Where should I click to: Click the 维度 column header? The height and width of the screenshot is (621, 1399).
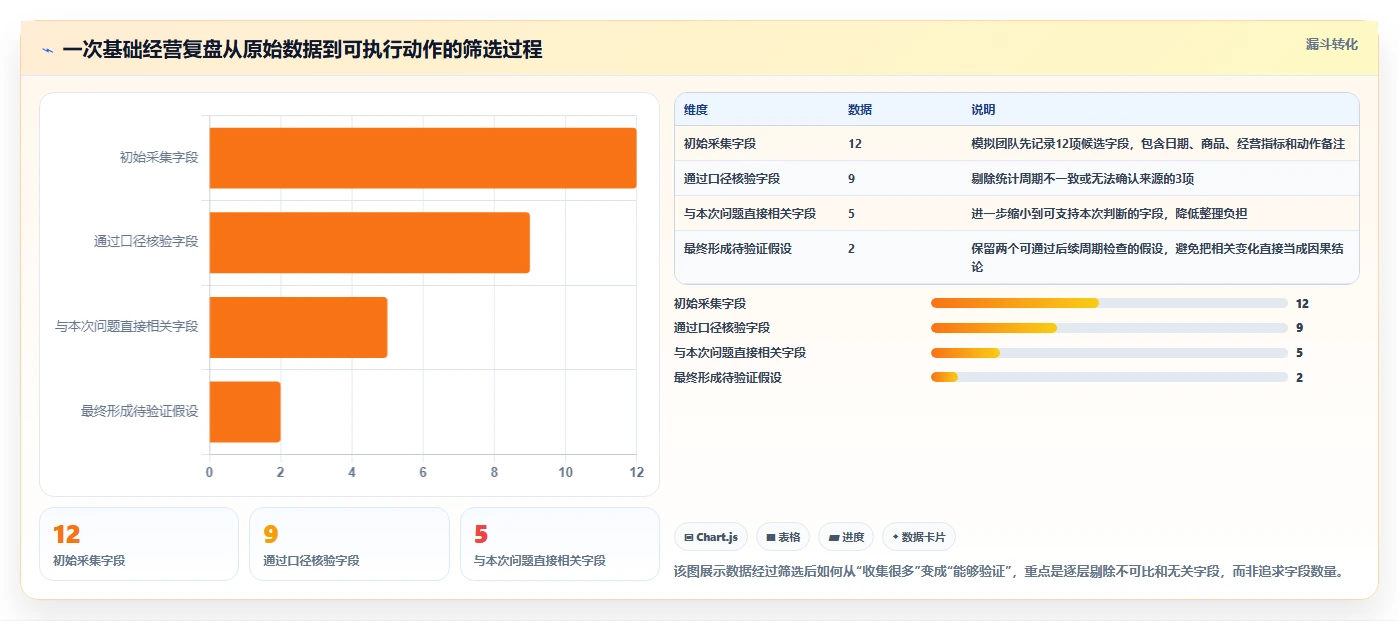(x=696, y=110)
